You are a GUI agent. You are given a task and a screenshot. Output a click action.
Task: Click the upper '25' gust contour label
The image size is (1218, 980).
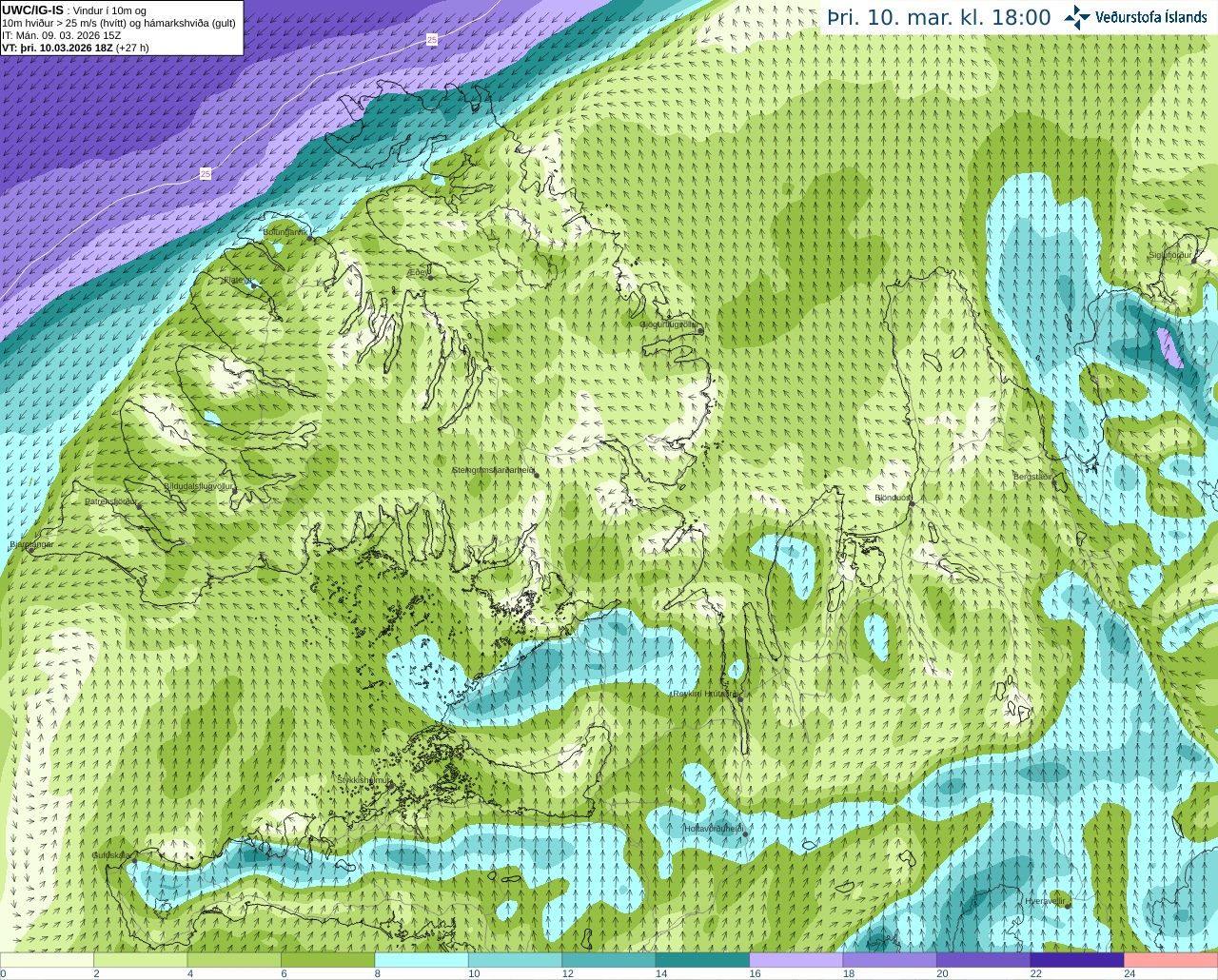[x=432, y=39]
